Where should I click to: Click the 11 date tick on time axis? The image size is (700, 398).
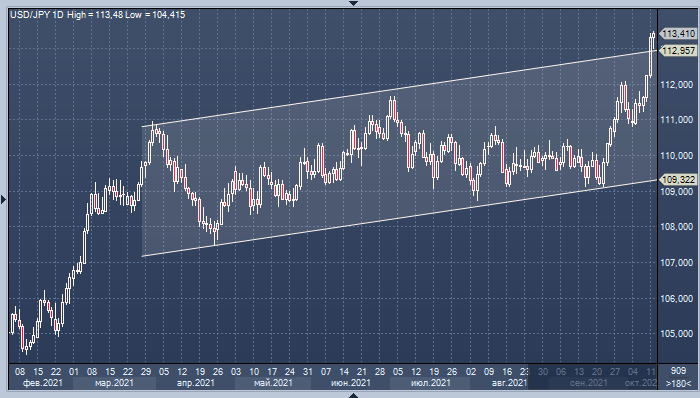pos(651,371)
